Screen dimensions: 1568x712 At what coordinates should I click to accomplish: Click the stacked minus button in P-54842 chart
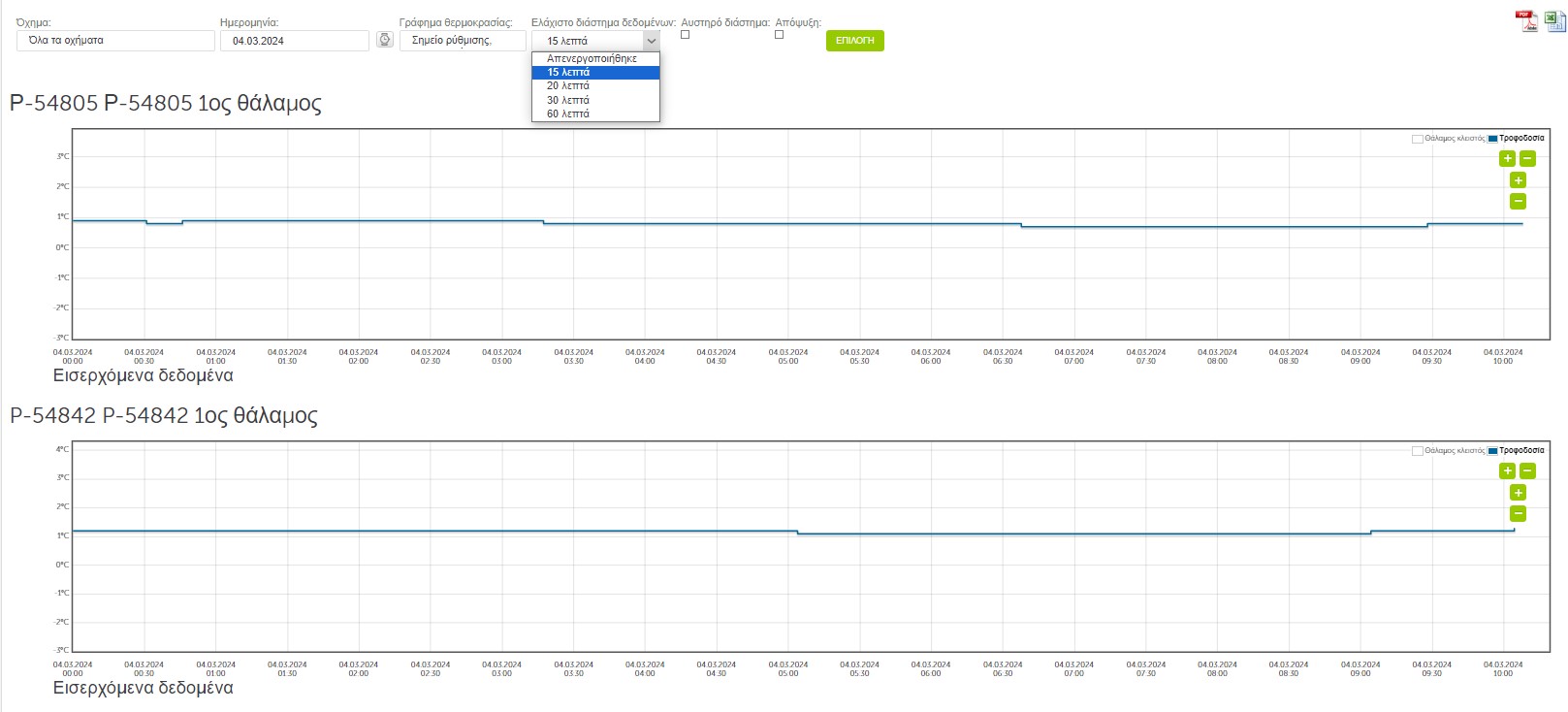tap(1519, 513)
